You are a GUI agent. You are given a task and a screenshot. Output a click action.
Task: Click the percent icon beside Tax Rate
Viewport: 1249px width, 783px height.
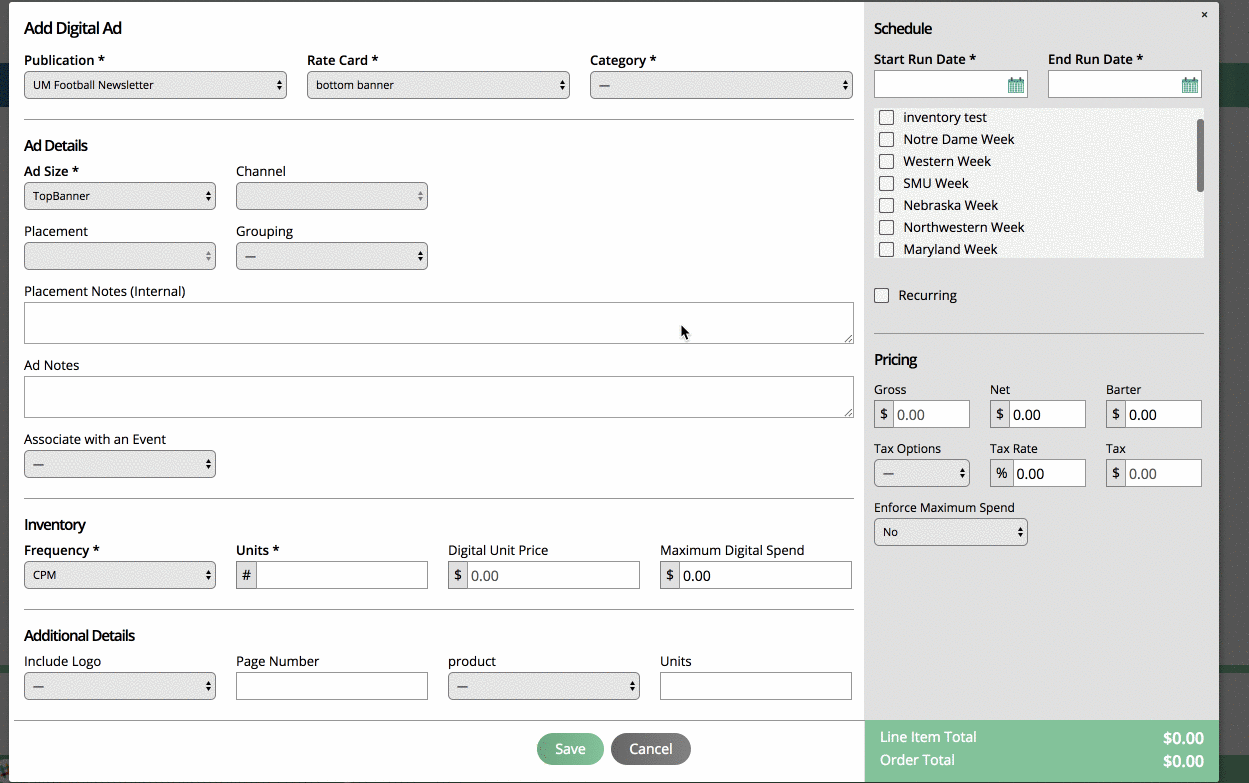(999, 472)
